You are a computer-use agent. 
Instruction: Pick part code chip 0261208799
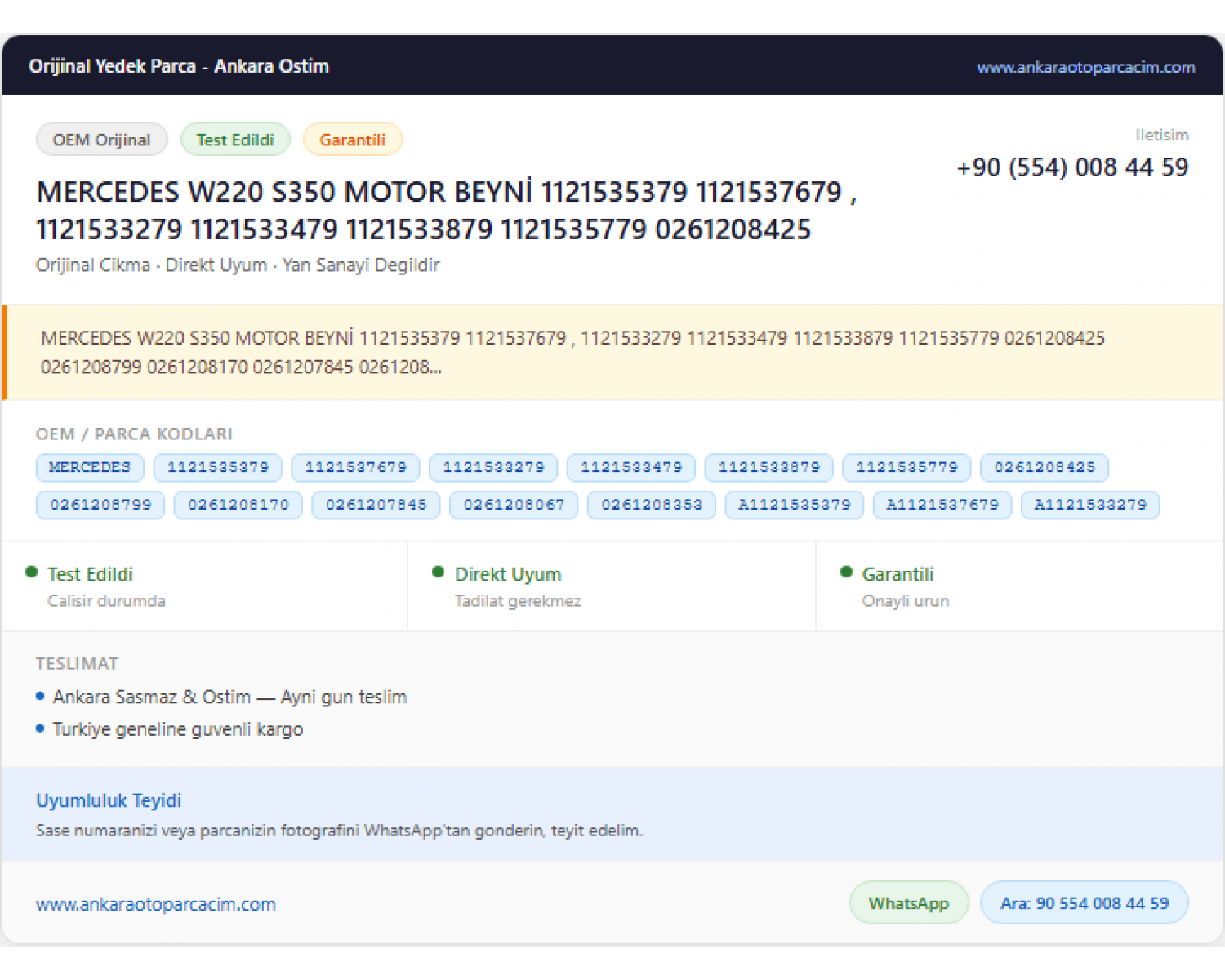pos(100,505)
